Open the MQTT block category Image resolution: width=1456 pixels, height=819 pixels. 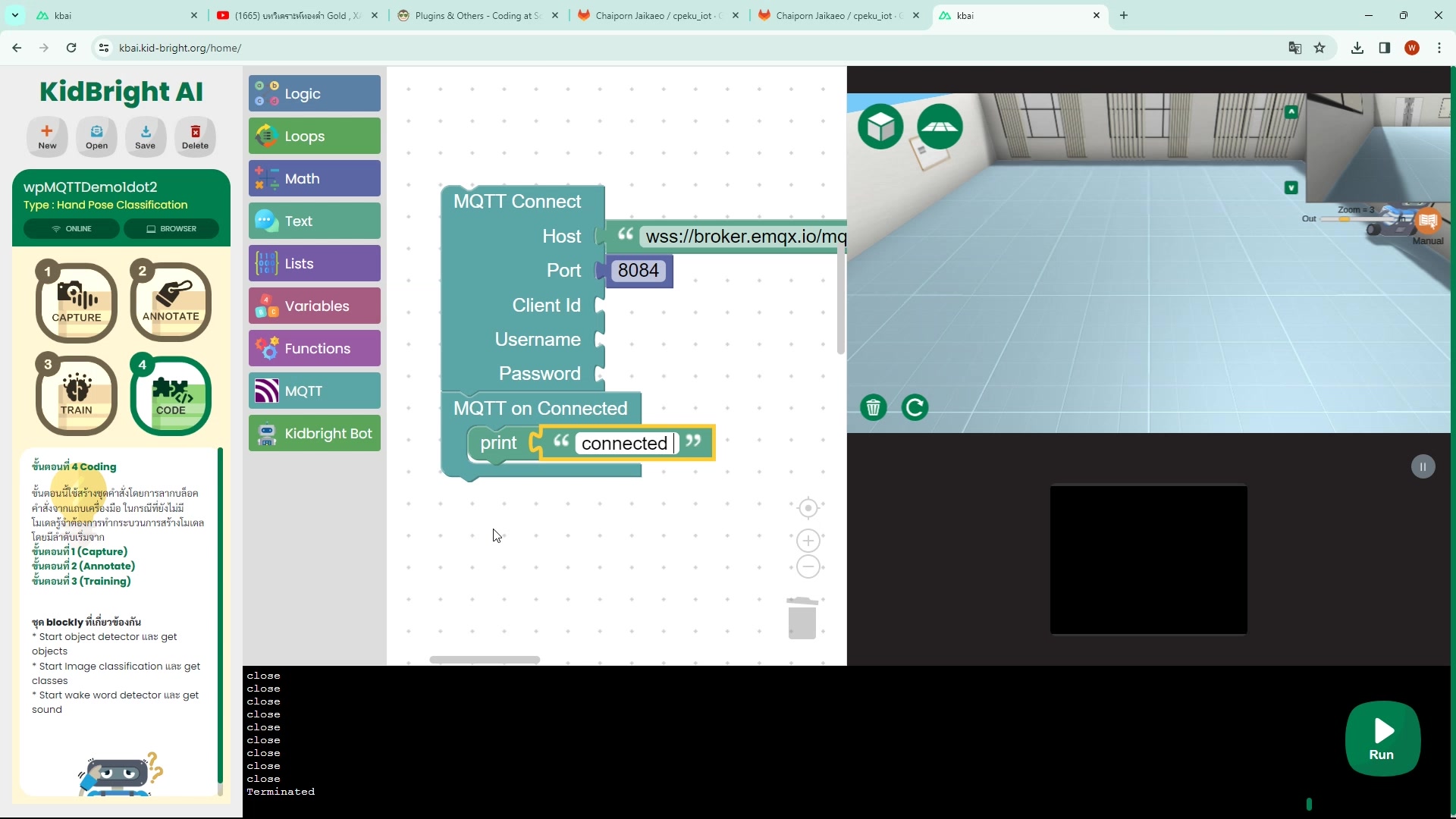(315, 391)
